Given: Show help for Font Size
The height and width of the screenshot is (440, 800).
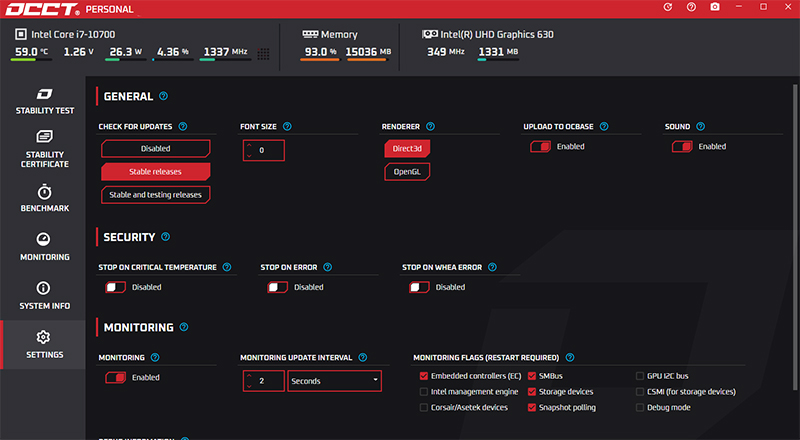Looking at the screenshot, I should click(287, 126).
